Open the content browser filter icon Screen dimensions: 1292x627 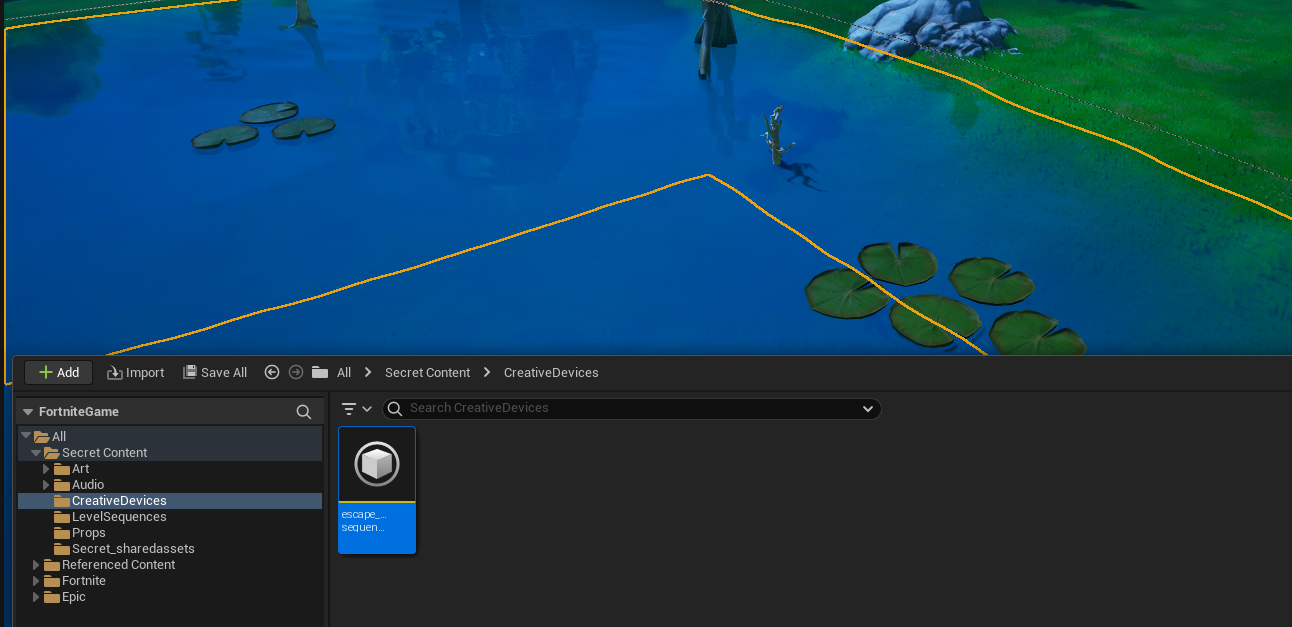coord(349,408)
